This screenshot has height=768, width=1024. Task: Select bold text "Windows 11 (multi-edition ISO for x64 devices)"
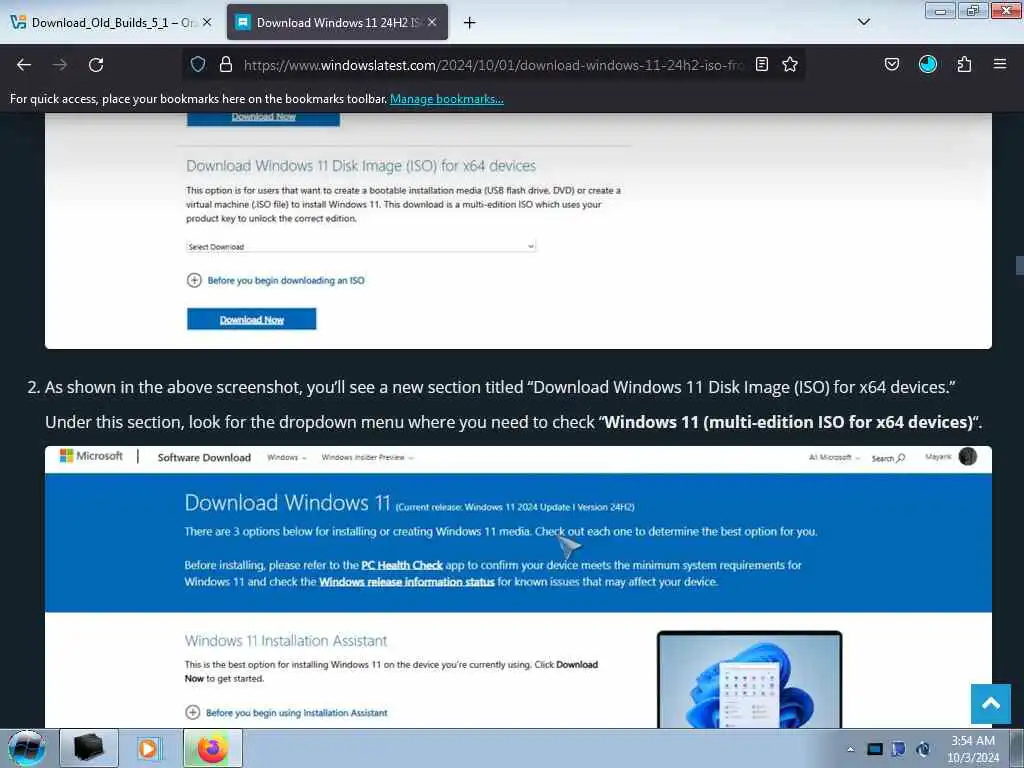tap(788, 422)
